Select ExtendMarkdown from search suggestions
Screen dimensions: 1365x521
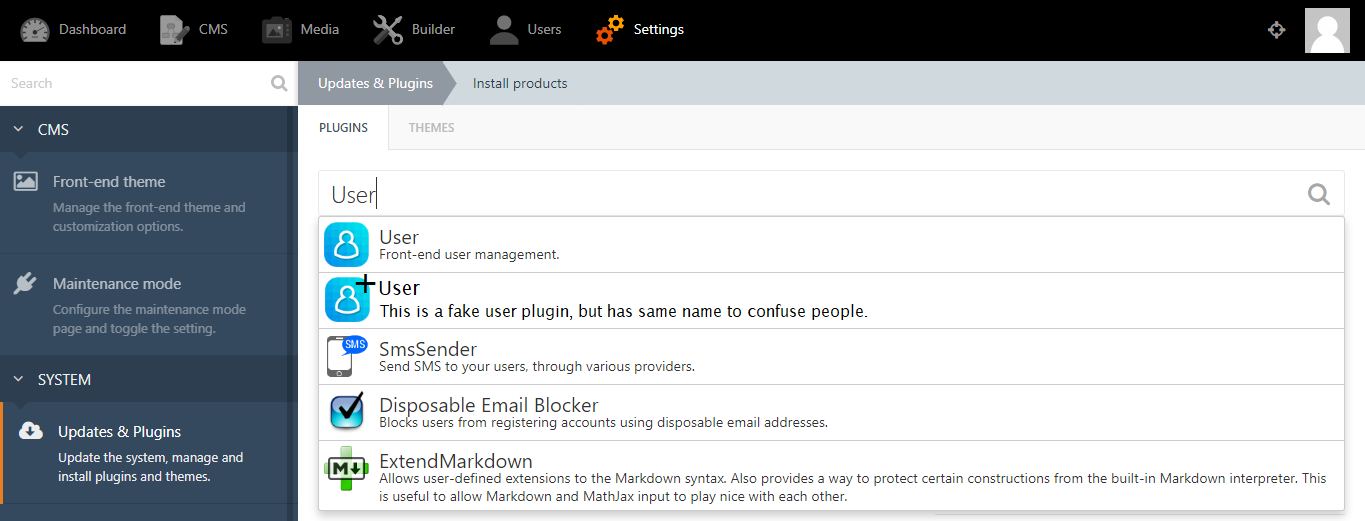[x=832, y=475]
